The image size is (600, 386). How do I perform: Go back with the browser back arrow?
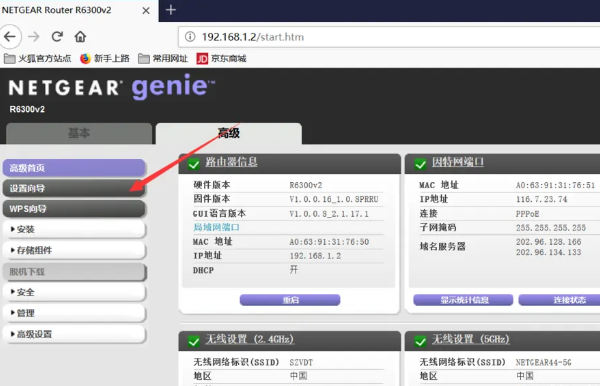[x=10, y=37]
